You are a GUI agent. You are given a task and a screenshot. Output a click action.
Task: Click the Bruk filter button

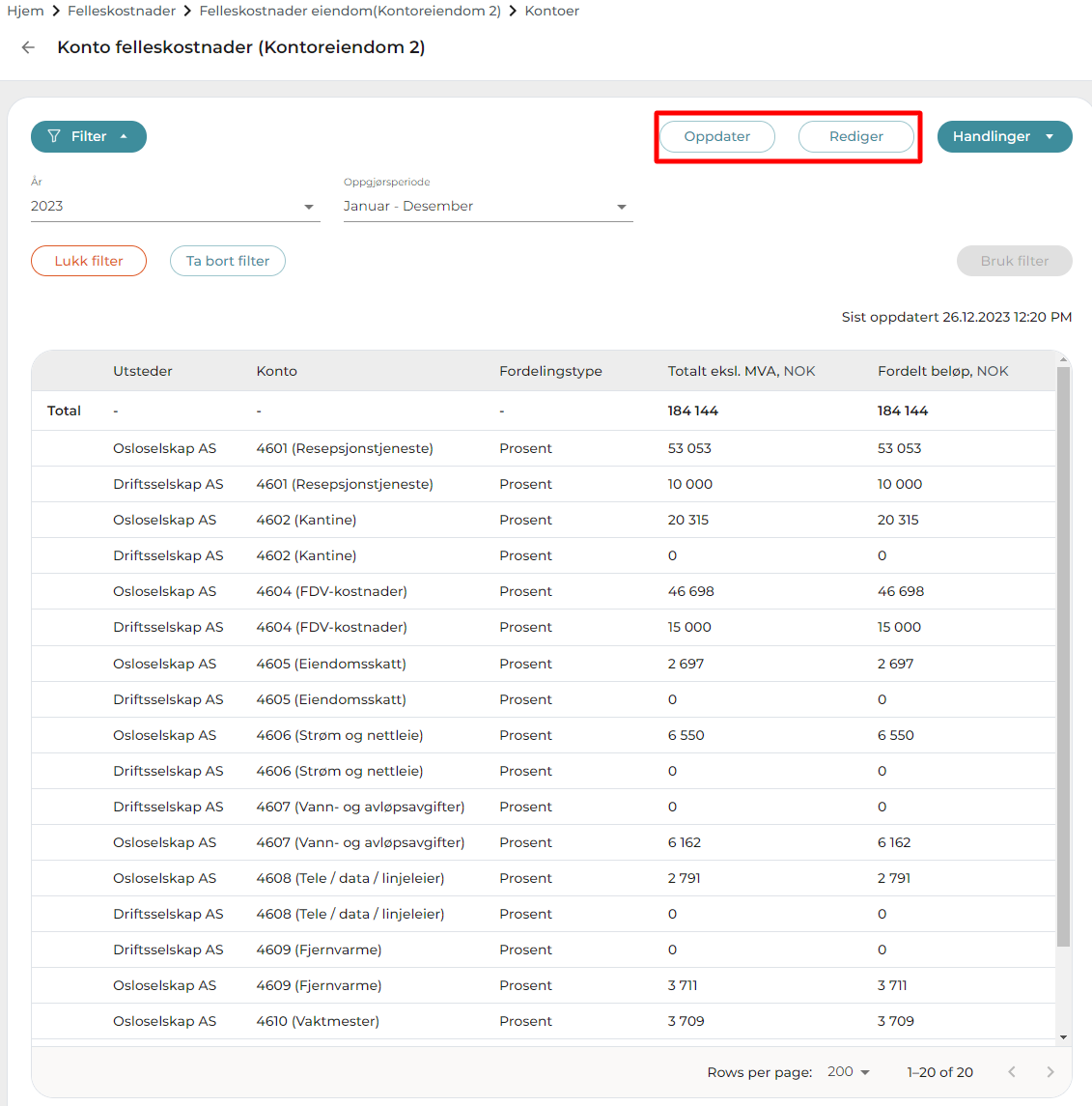[1014, 261]
